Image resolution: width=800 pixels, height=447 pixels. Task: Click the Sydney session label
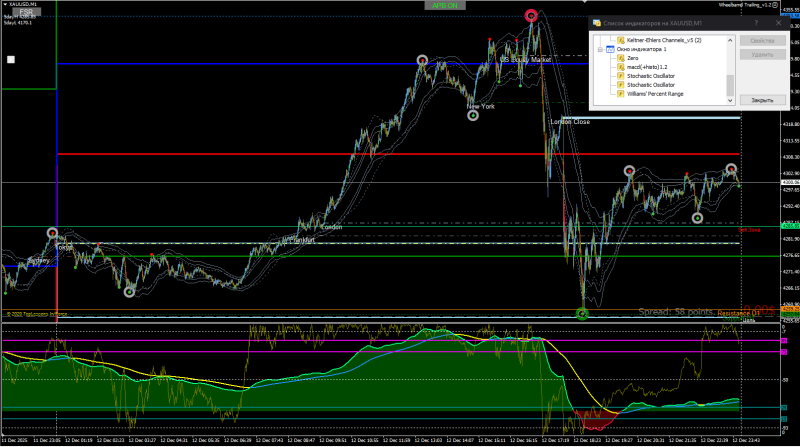[38, 261]
